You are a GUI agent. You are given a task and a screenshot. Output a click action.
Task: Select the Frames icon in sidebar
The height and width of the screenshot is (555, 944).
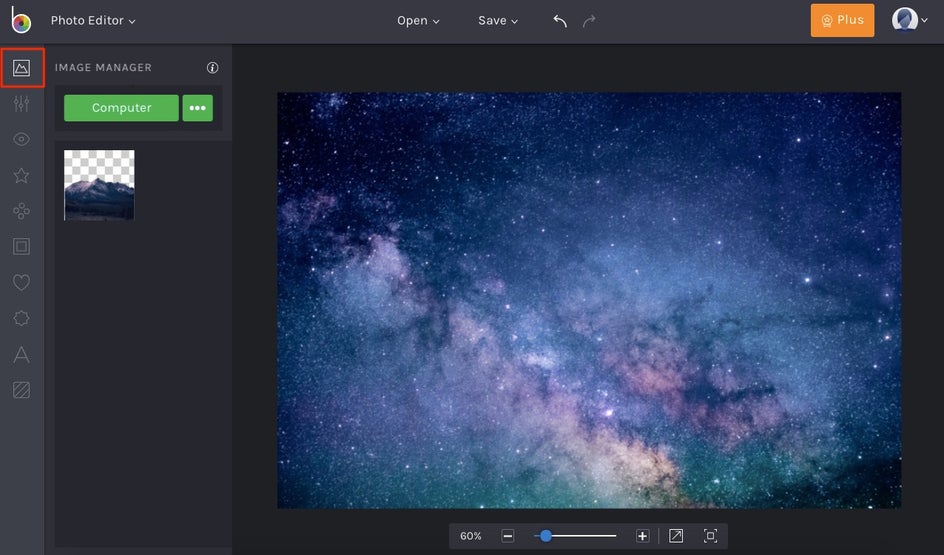pos(21,246)
